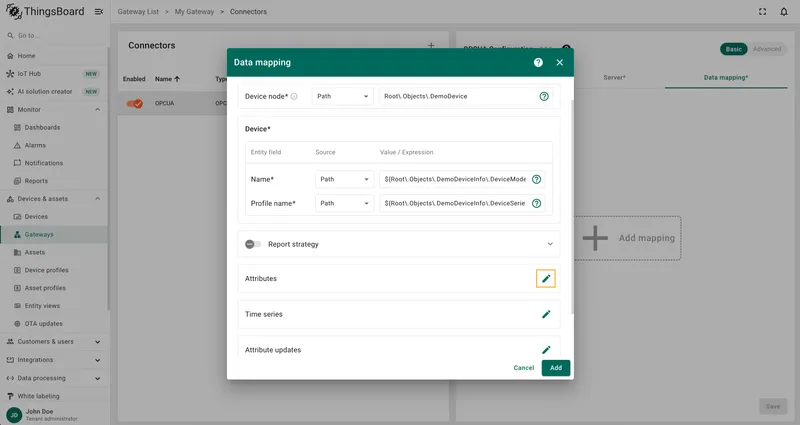Open Asset profiles in the sidebar

pyautogui.click(x=54, y=288)
